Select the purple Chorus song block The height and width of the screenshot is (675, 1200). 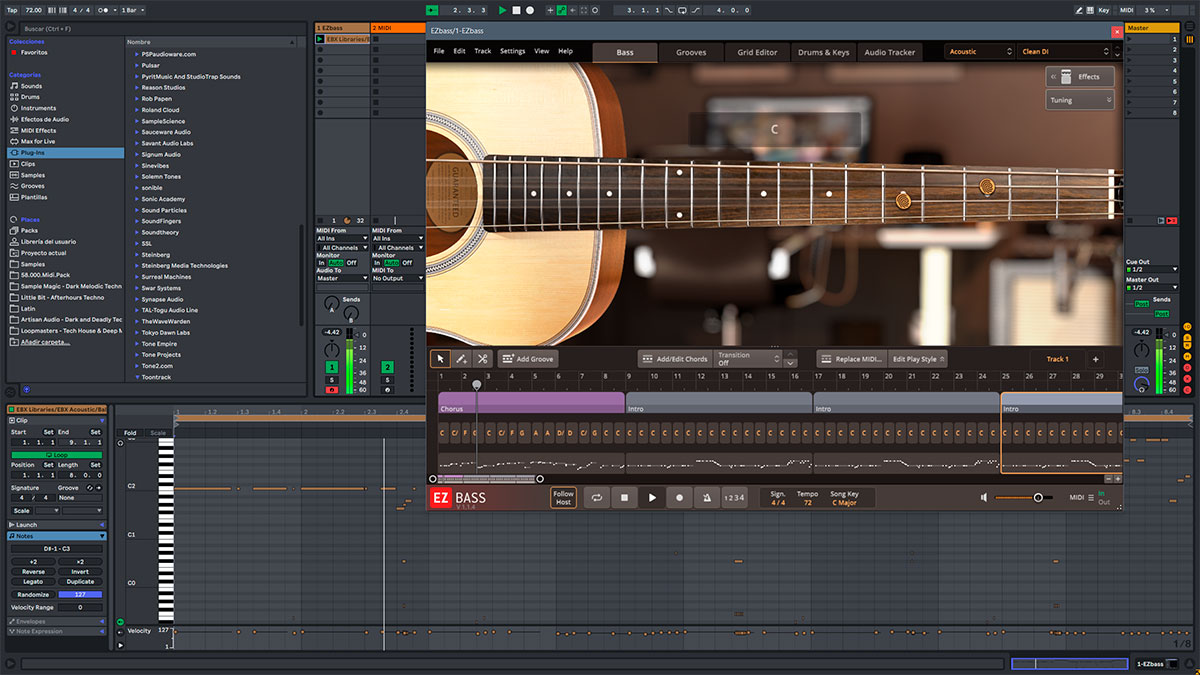pyautogui.click(x=531, y=402)
